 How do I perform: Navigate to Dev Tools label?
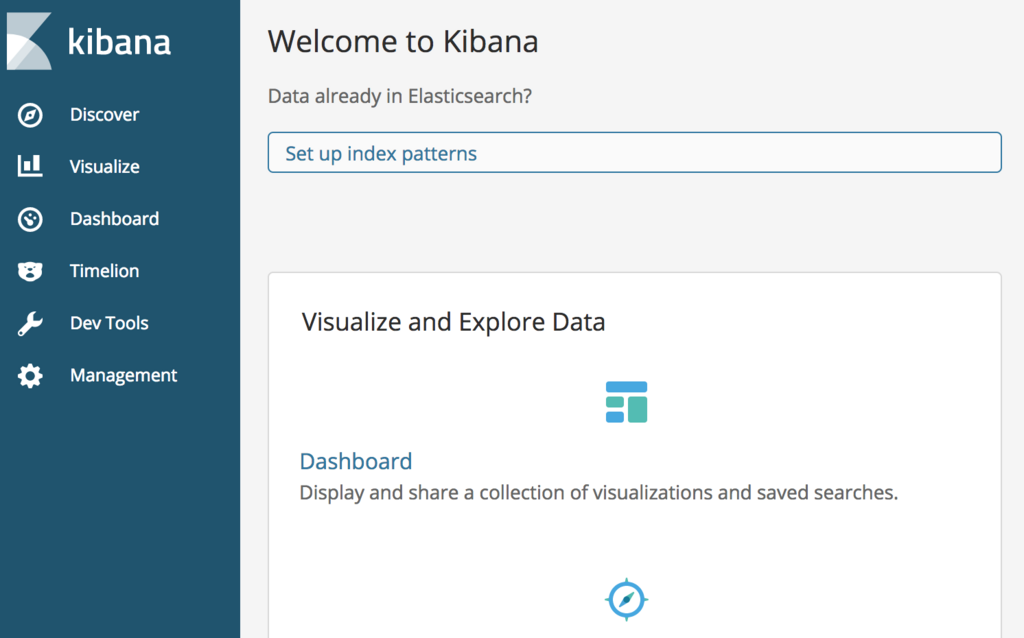tap(109, 323)
